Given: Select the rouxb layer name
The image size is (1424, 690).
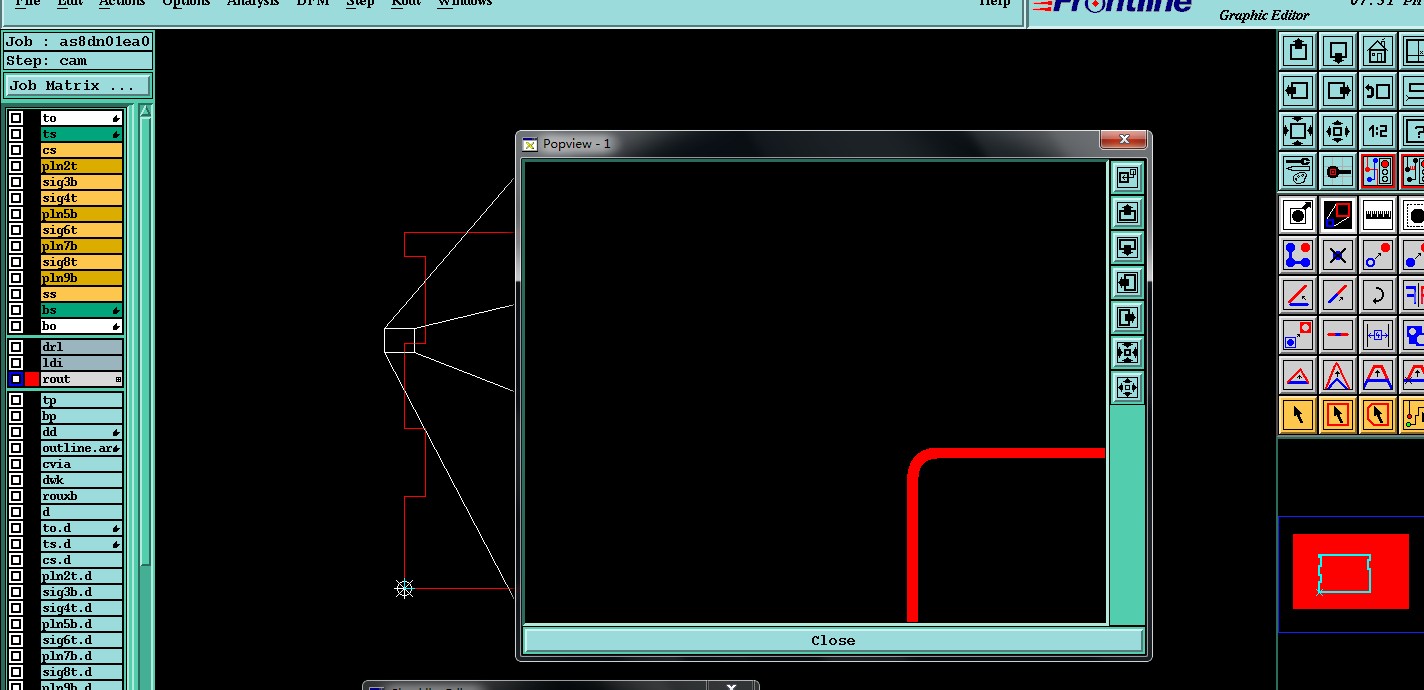Looking at the screenshot, I should [81, 496].
